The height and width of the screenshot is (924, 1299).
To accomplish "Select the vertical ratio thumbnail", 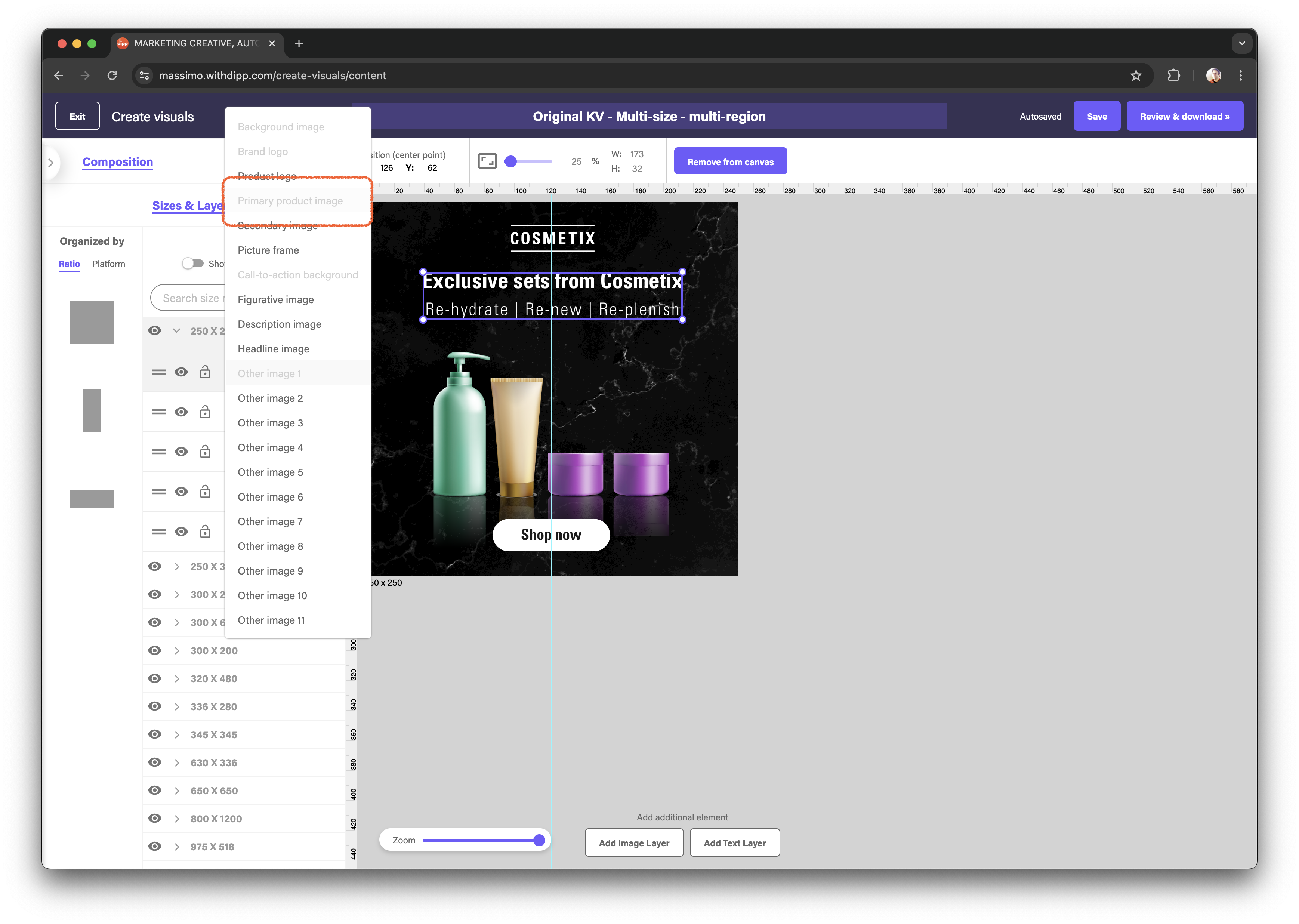I will [x=92, y=410].
